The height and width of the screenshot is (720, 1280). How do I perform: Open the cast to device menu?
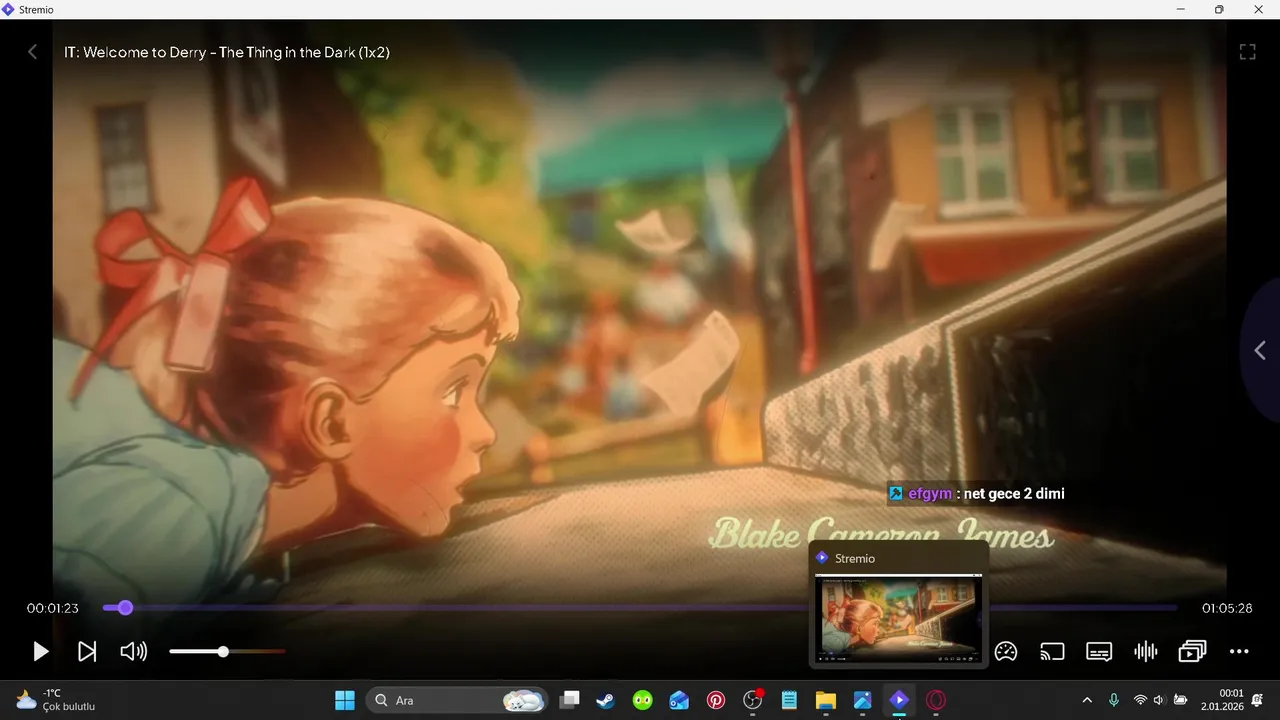click(1052, 652)
